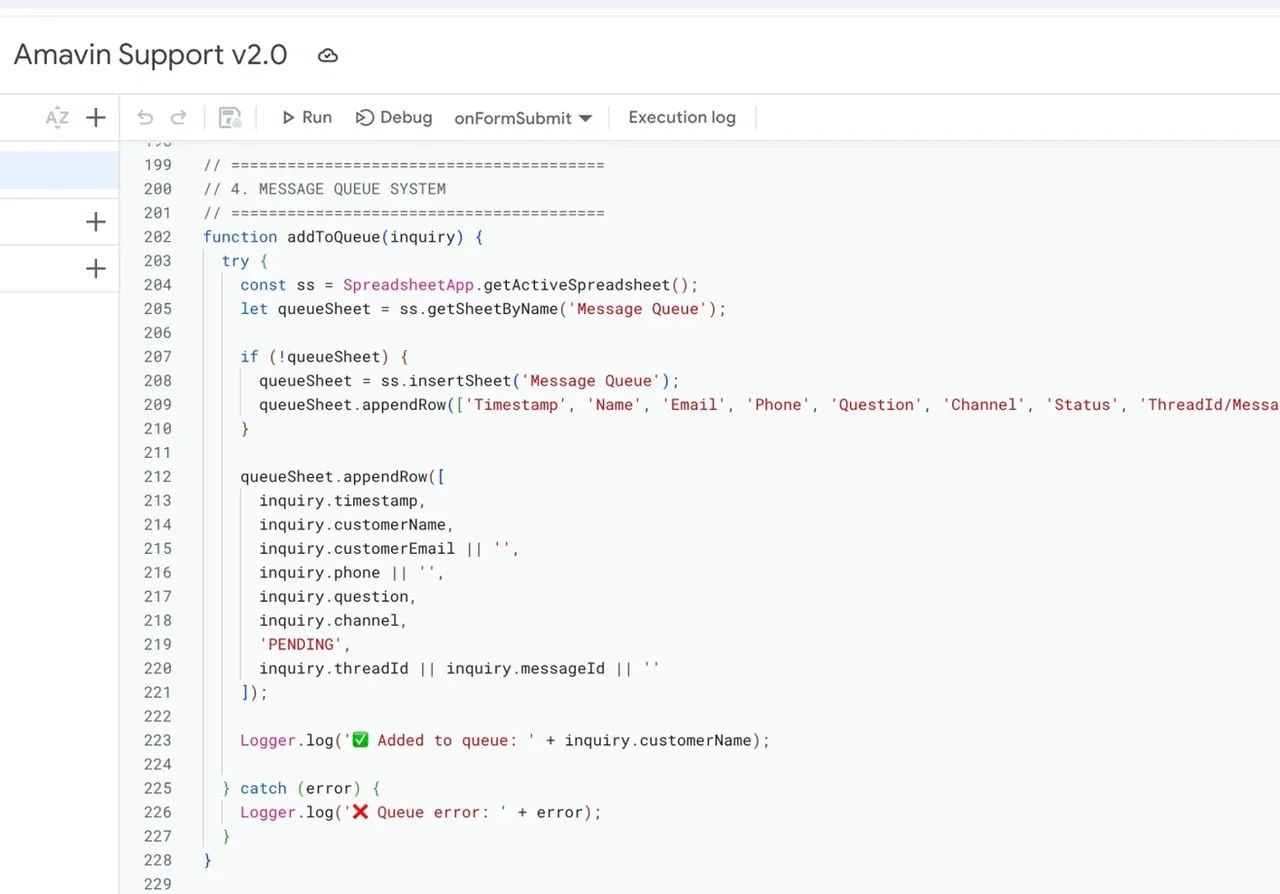Screen dimensions: 1280x894
Task: Open the Execution log
Action: tap(682, 117)
